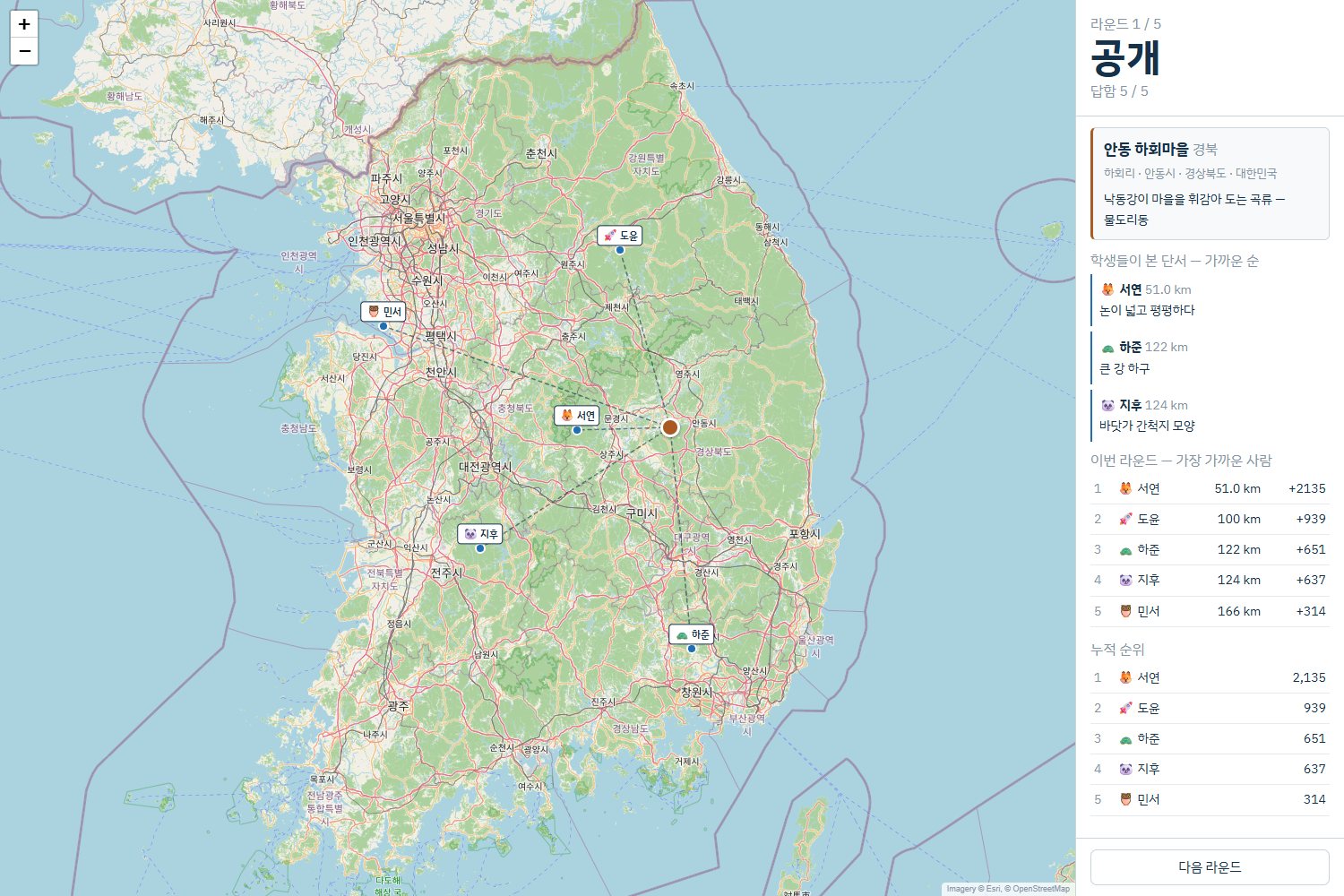Screen dimensions: 1344x896
Task: Click the 도윤 marker label on the map
Action: 620,236
